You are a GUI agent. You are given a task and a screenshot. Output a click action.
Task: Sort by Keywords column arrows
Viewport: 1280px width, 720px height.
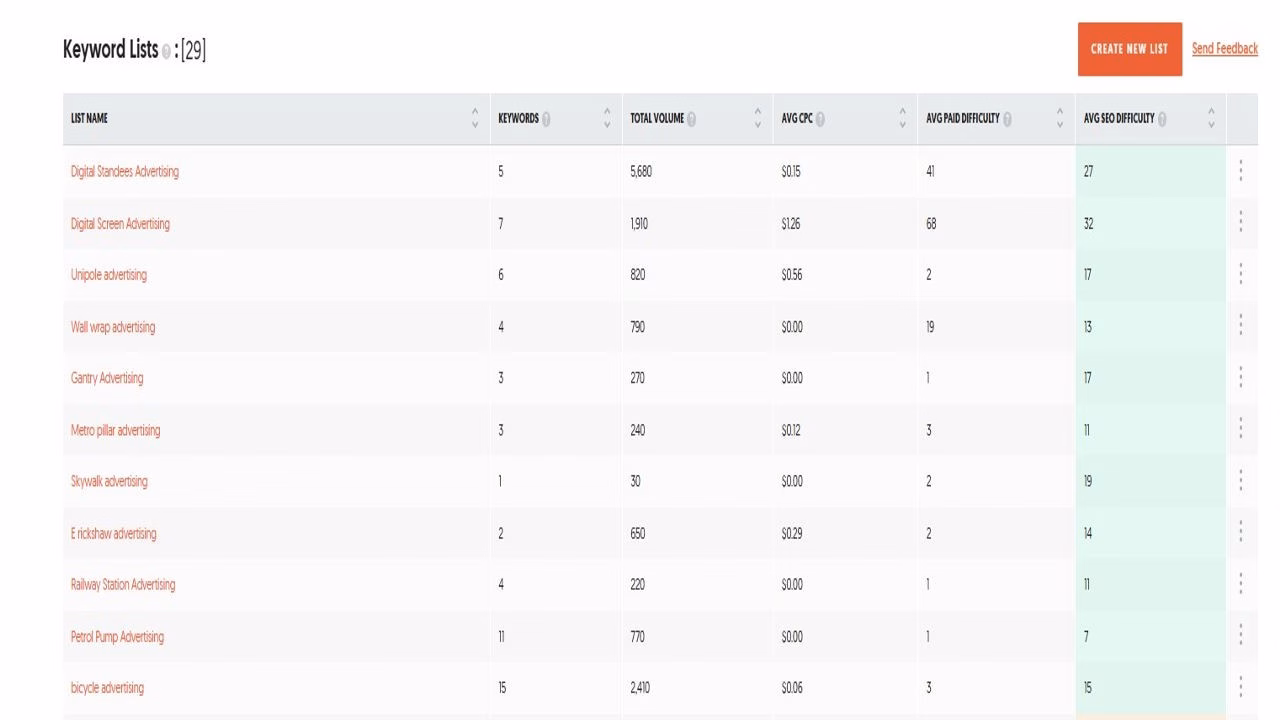tap(607, 118)
